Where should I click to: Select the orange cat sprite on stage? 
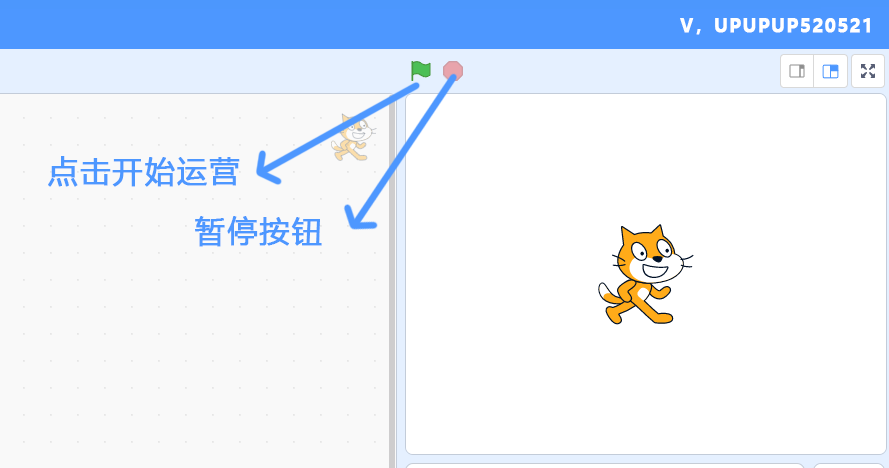645,275
